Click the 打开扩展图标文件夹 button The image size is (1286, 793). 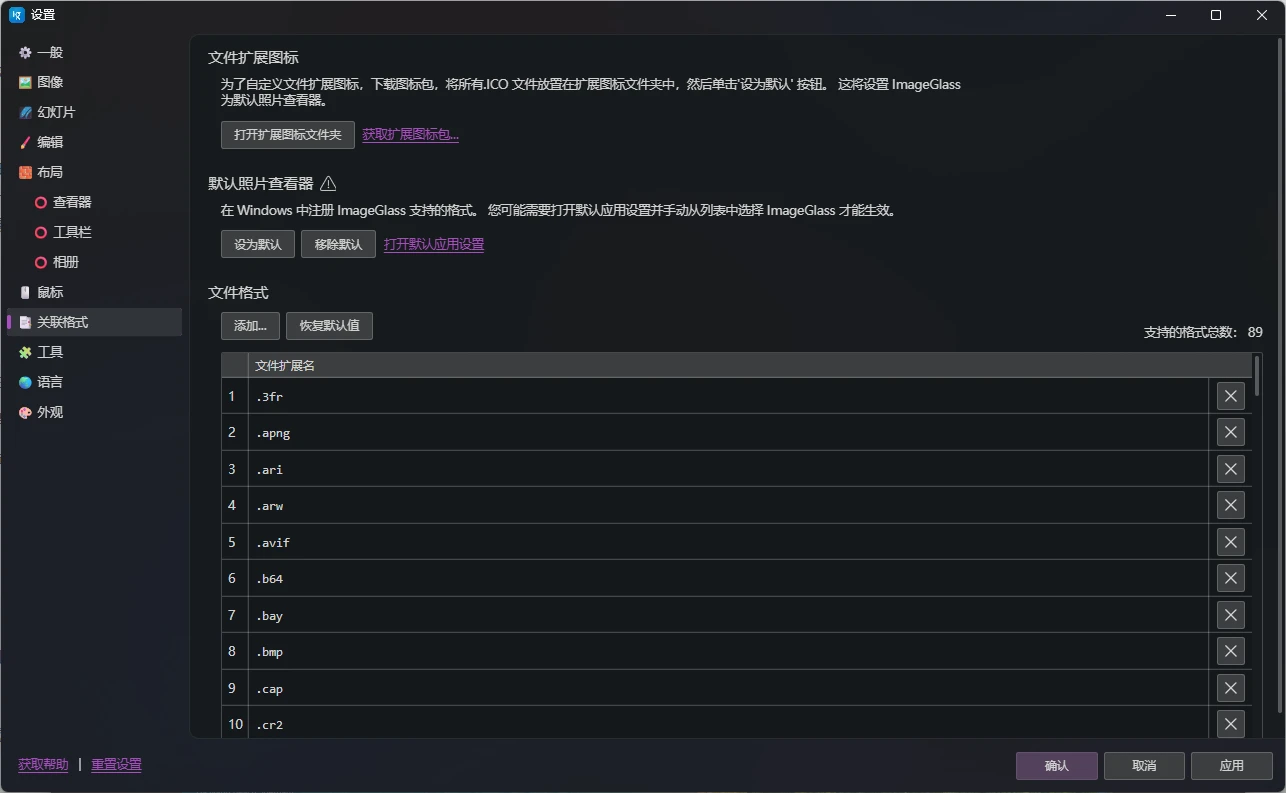pos(288,134)
